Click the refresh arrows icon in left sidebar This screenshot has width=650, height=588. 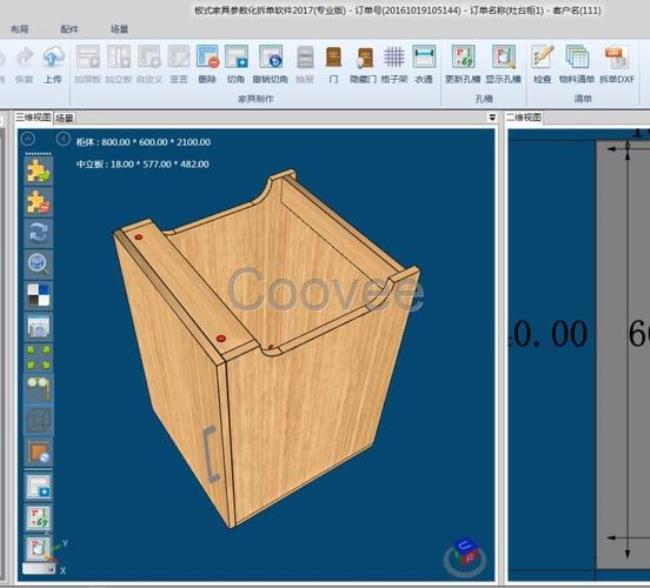[x=39, y=233]
